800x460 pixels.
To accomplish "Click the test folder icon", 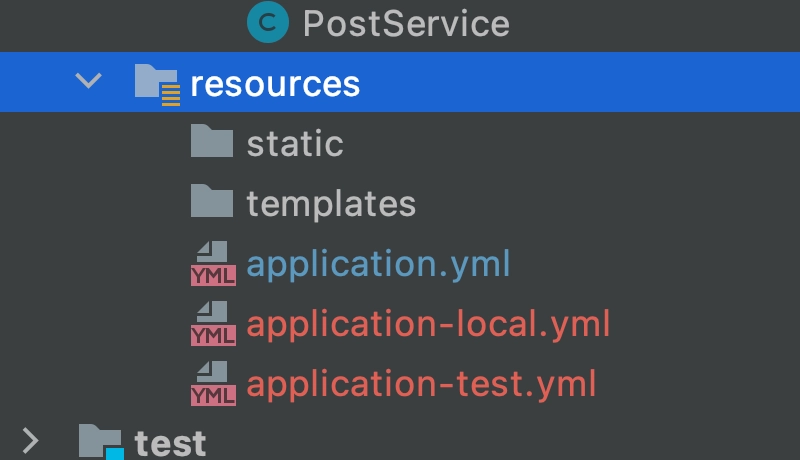I will [x=101, y=441].
